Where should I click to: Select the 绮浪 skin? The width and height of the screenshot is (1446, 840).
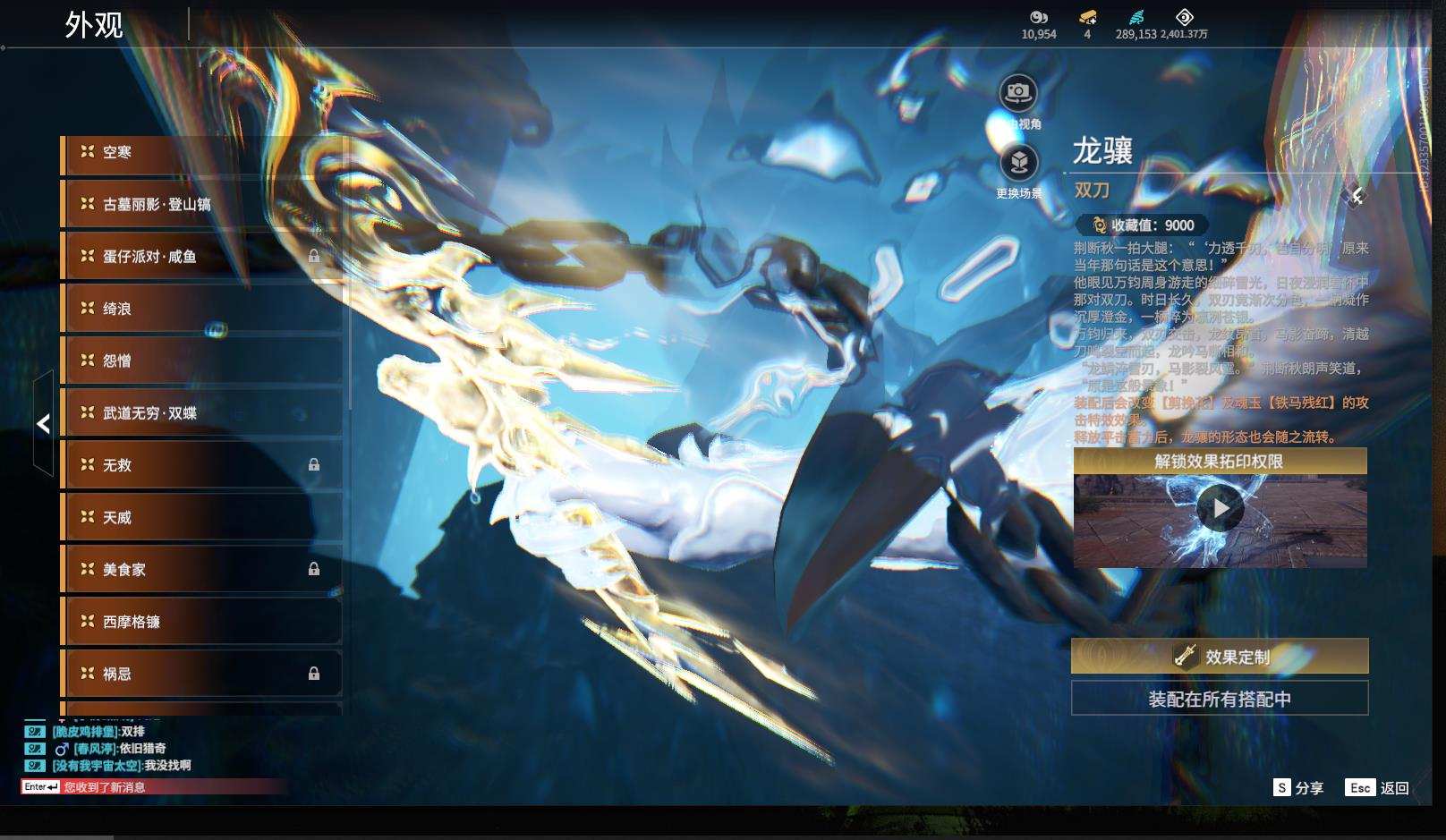(x=201, y=309)
